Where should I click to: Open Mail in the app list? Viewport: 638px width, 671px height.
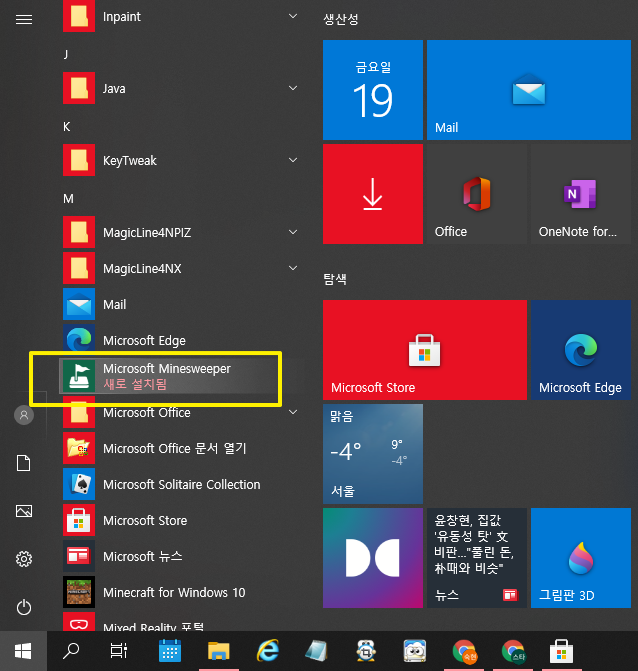tap(181, 304)
